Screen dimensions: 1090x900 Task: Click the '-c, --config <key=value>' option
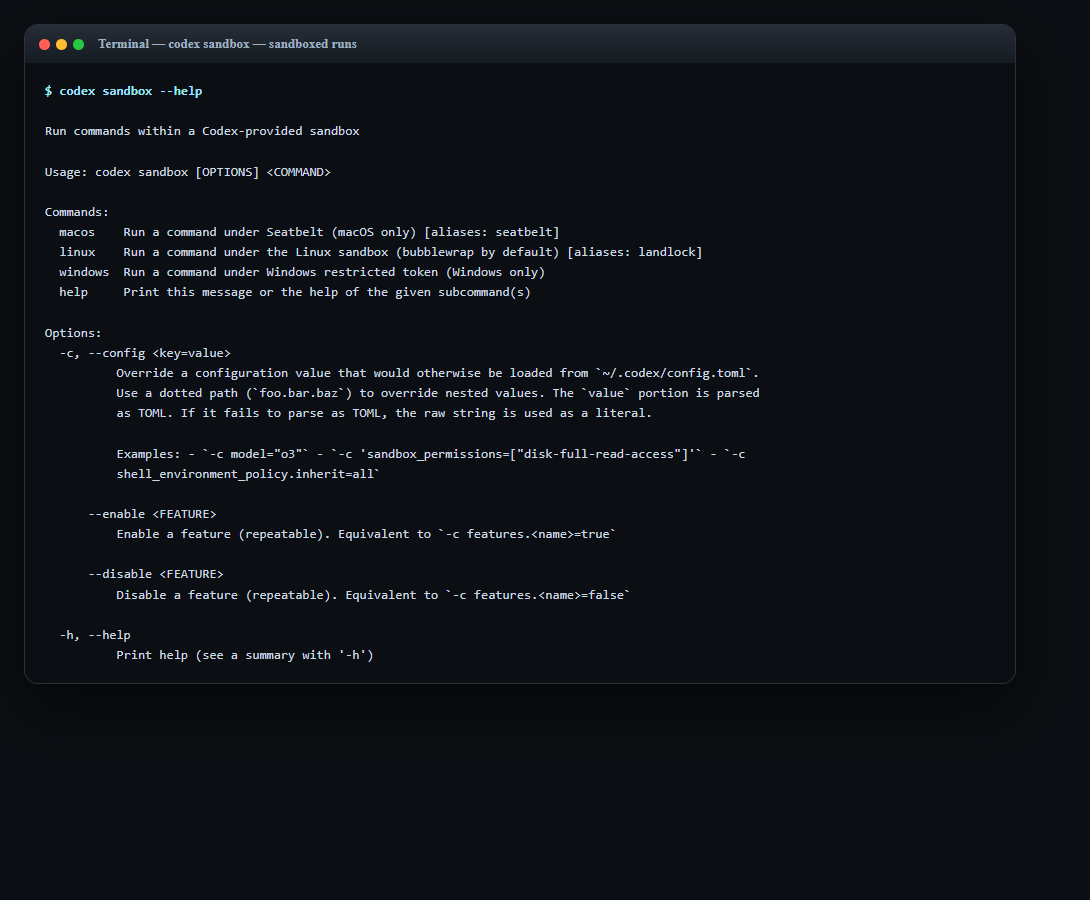[145, 353]
